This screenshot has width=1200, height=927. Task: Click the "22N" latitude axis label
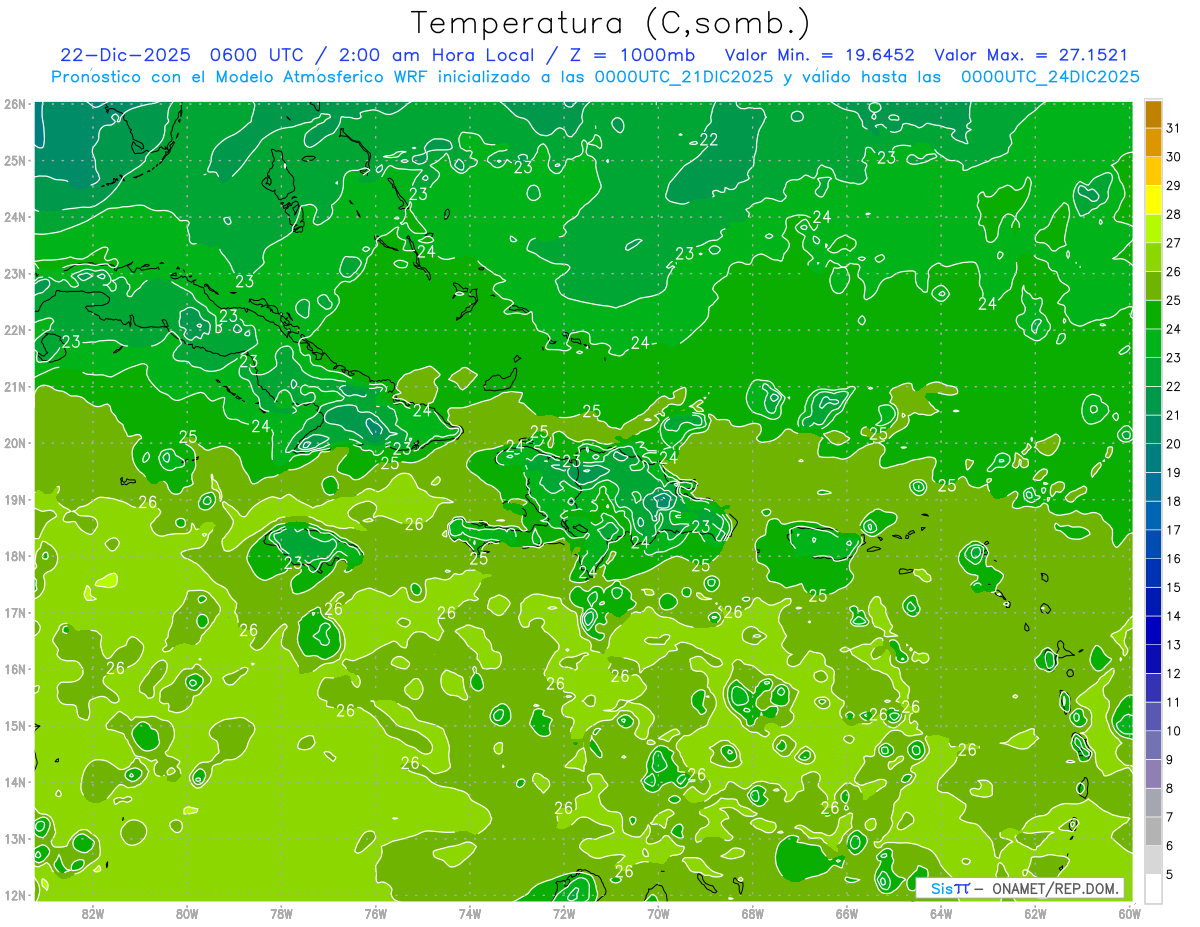click(x=14, y=330)
